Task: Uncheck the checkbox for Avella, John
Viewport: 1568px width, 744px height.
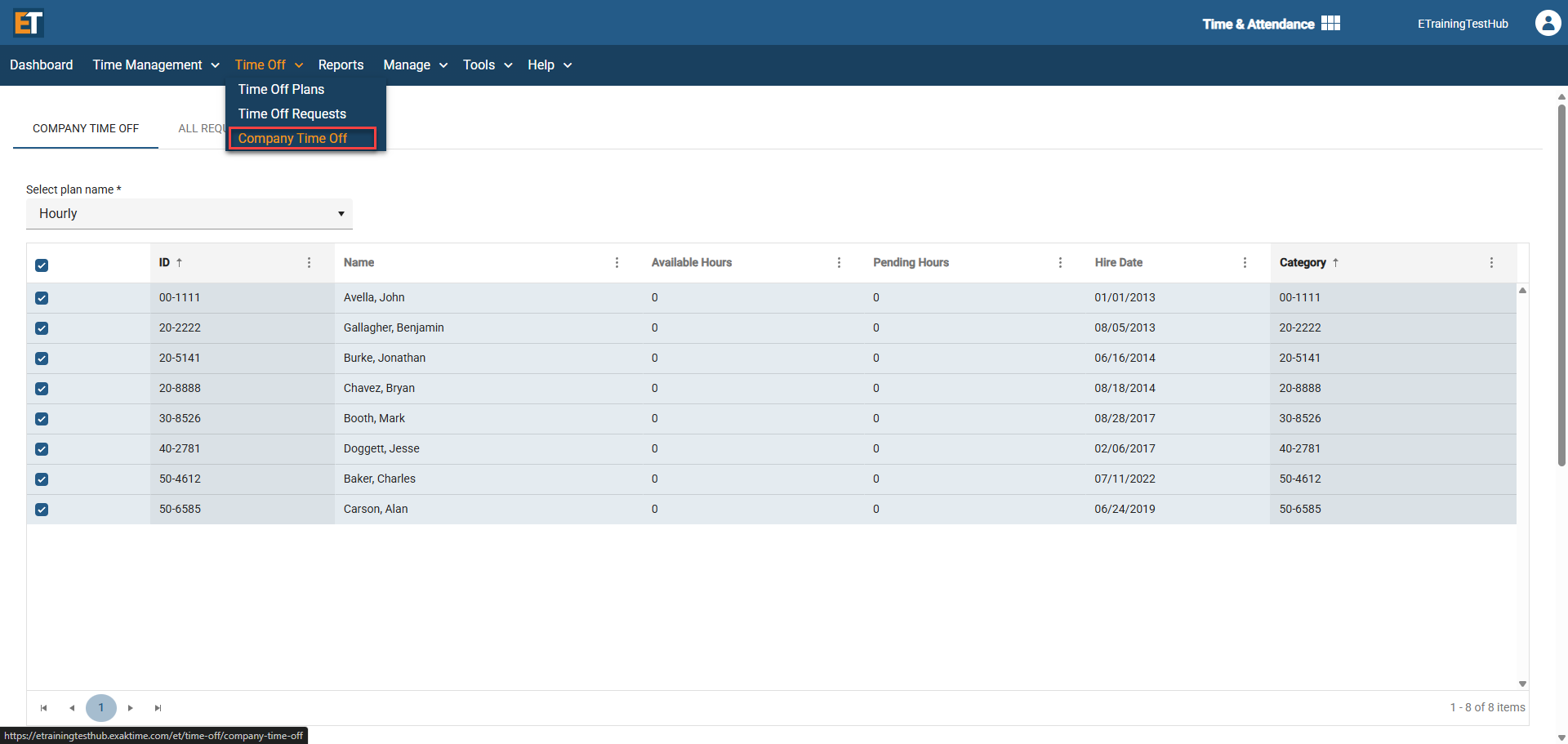Action: click(42, 298)
